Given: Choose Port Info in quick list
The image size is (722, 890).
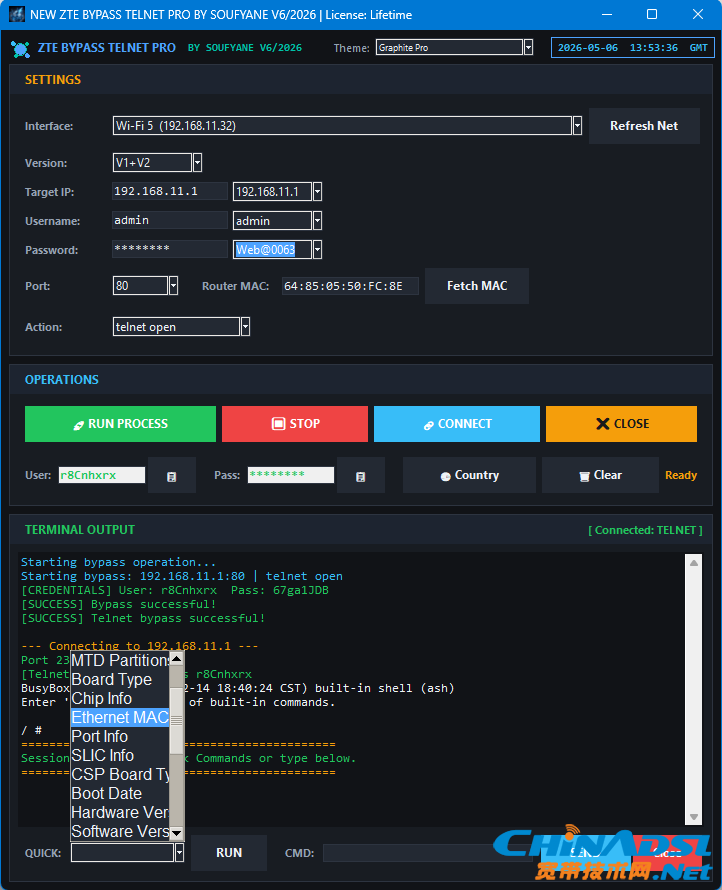Looking at the screenshot, I should click(x=120, y=736).
